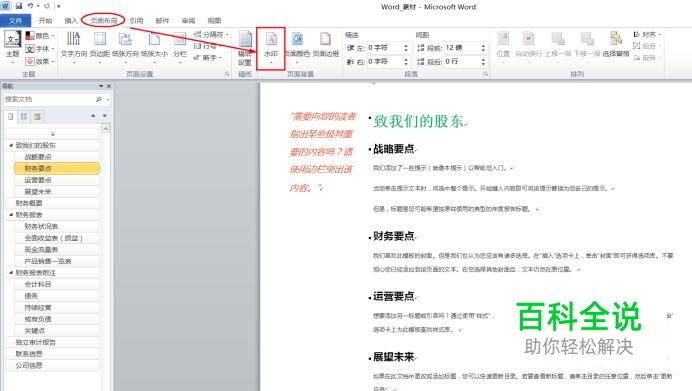Click the 水印 (Watermark) button
Screen dimensions: 692x391
point(271,48)
